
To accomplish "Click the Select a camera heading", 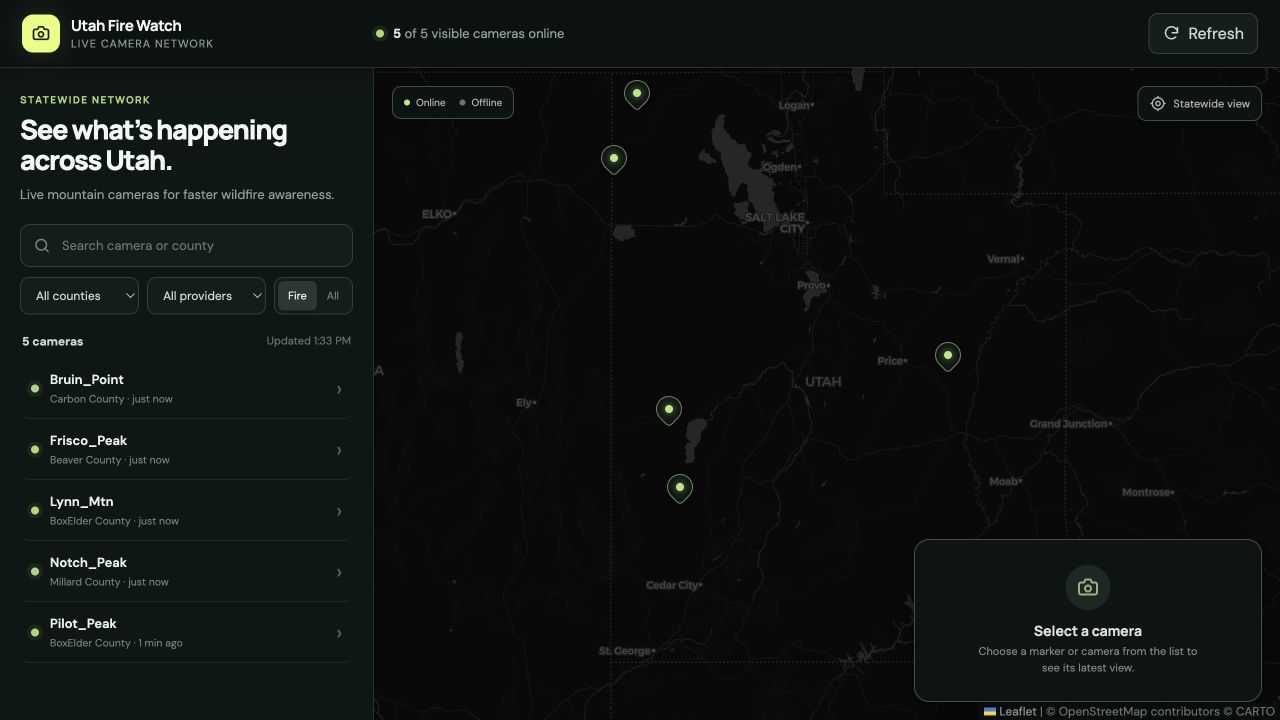I will pyautogui.click(x=1088, y=631).
